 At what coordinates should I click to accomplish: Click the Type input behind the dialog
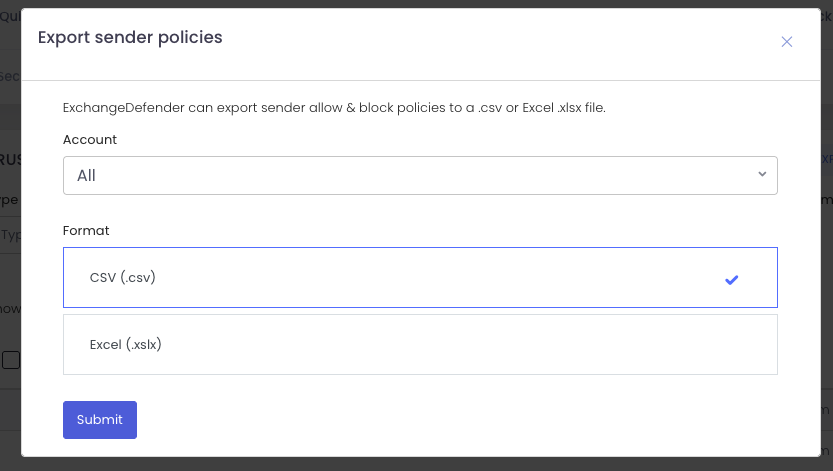point(11,235)
